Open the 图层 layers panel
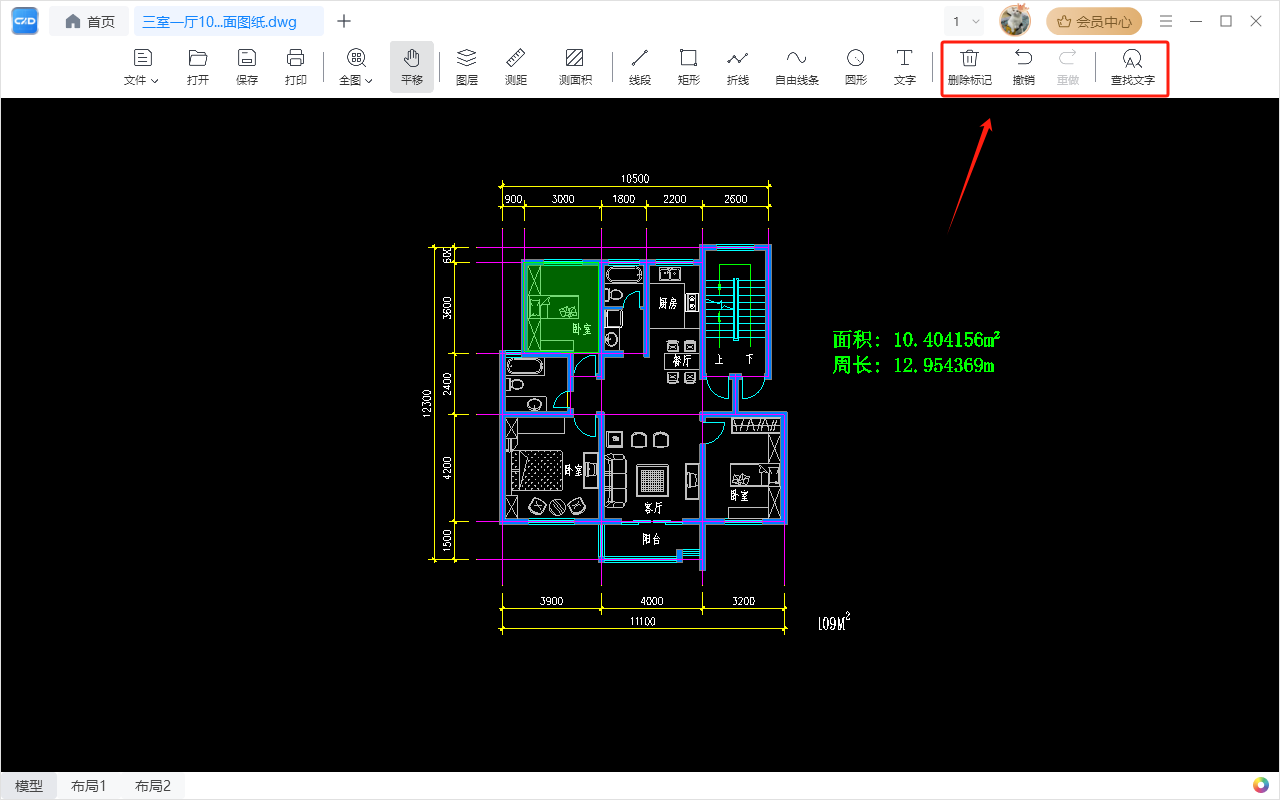Image resolution: width=1280 pixels, height=800 pixels. [467, 67]
